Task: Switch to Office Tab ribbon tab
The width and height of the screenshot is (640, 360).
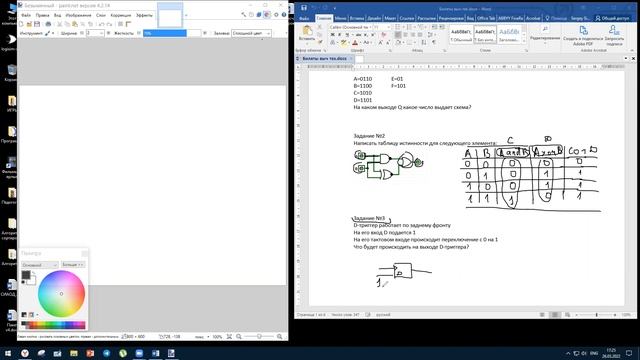Action: [x=486, y=18]
